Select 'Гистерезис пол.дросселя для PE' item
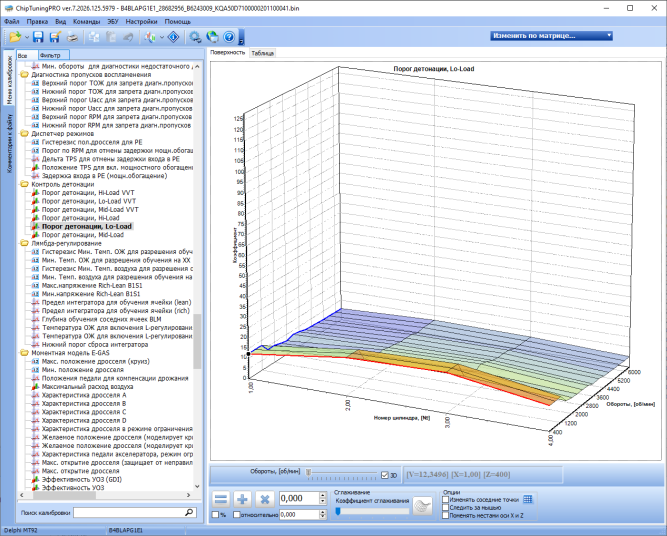 point(92,142)
